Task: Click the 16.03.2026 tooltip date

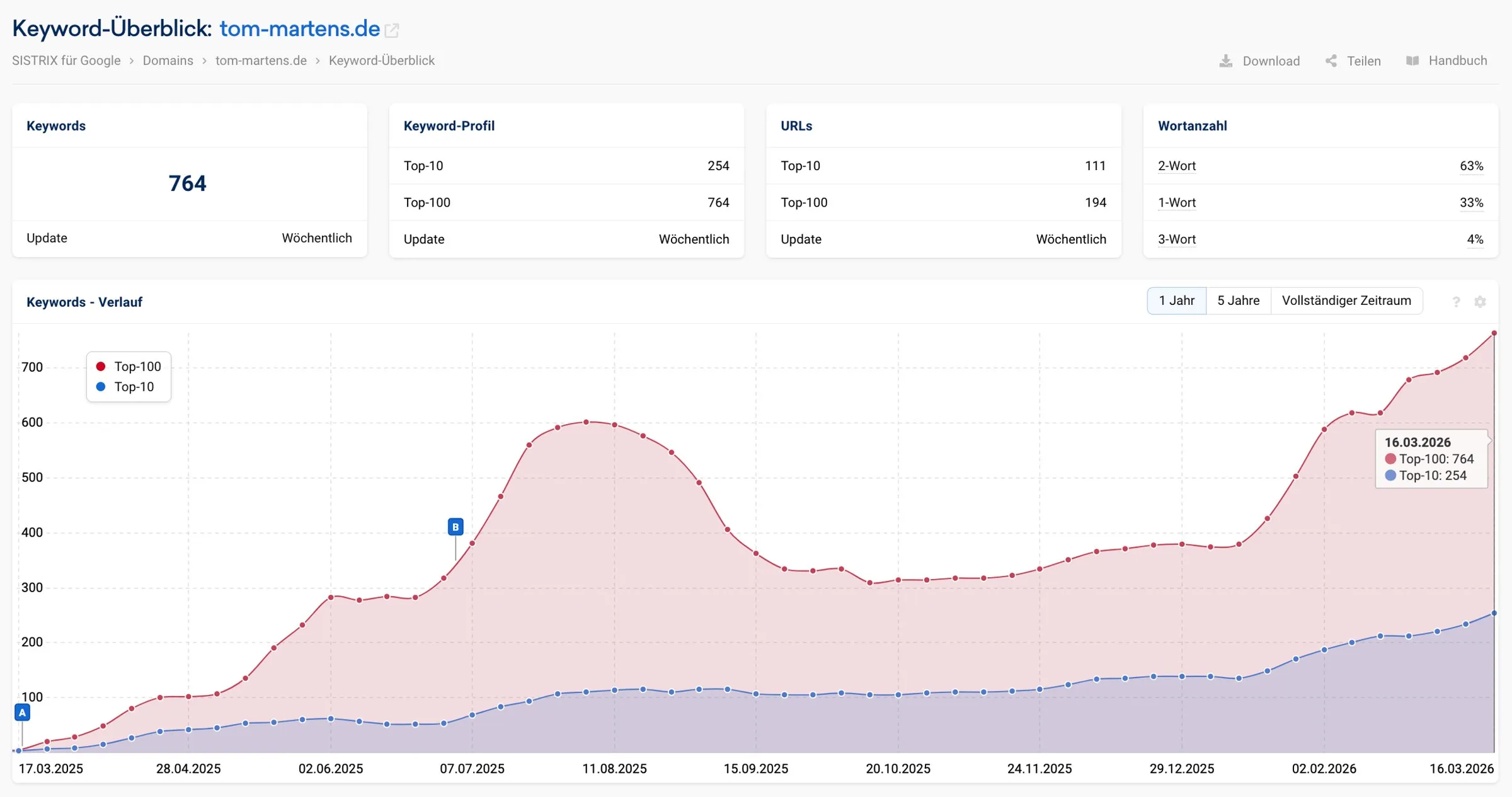Action: point(1417,442)
